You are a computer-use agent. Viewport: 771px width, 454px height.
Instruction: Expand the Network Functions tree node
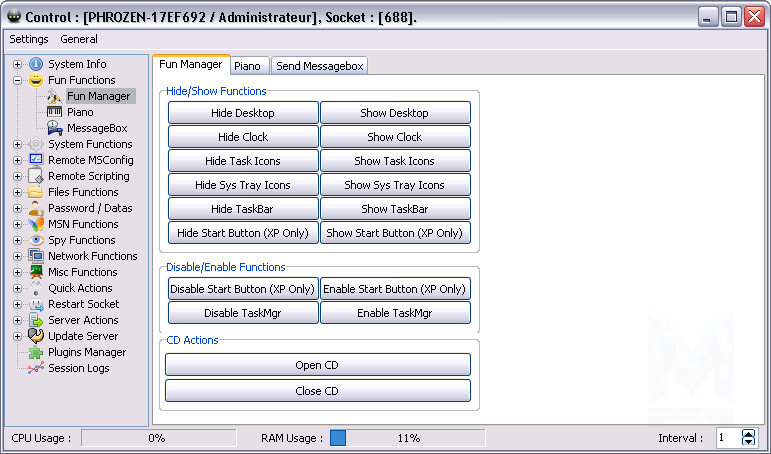[17, 256]
